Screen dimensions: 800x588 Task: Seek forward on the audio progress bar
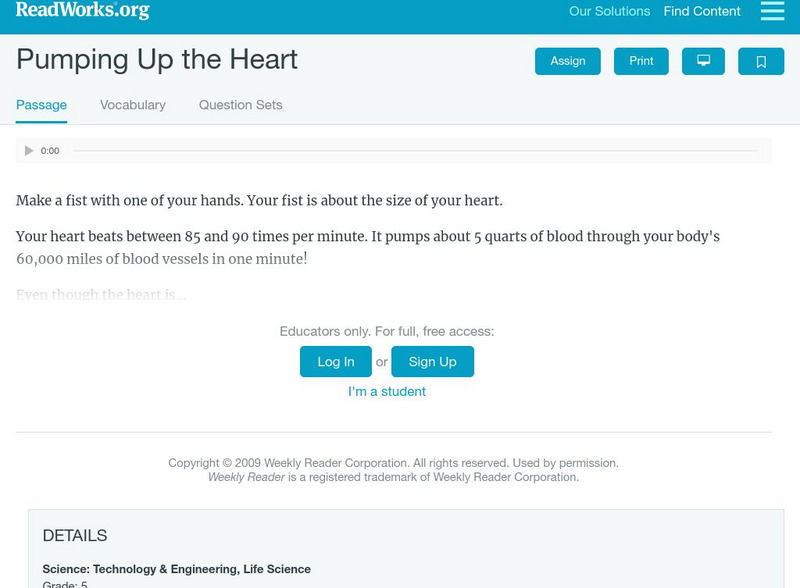tap(500, 150)
